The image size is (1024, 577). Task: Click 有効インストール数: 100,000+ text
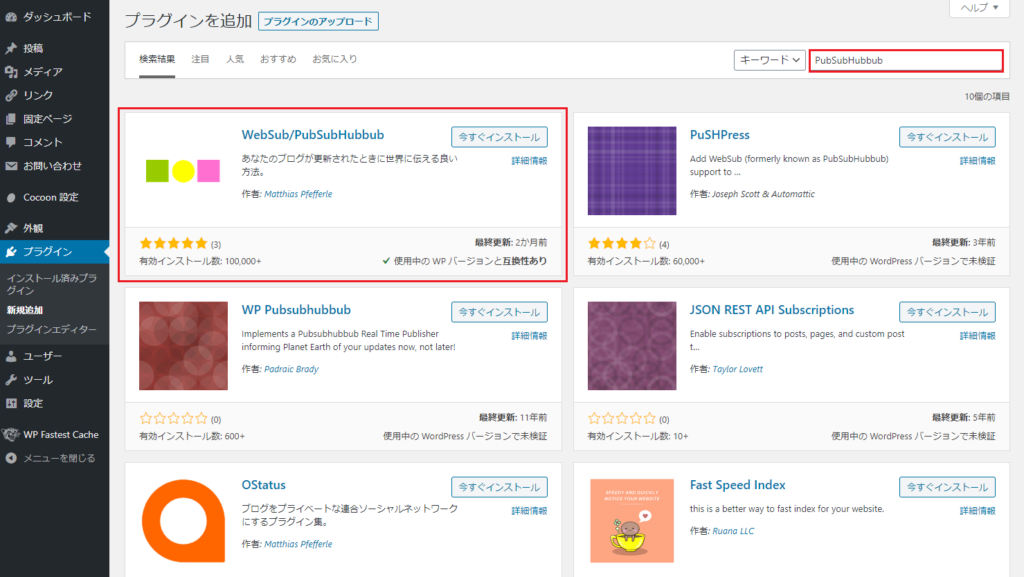[200, 261]
